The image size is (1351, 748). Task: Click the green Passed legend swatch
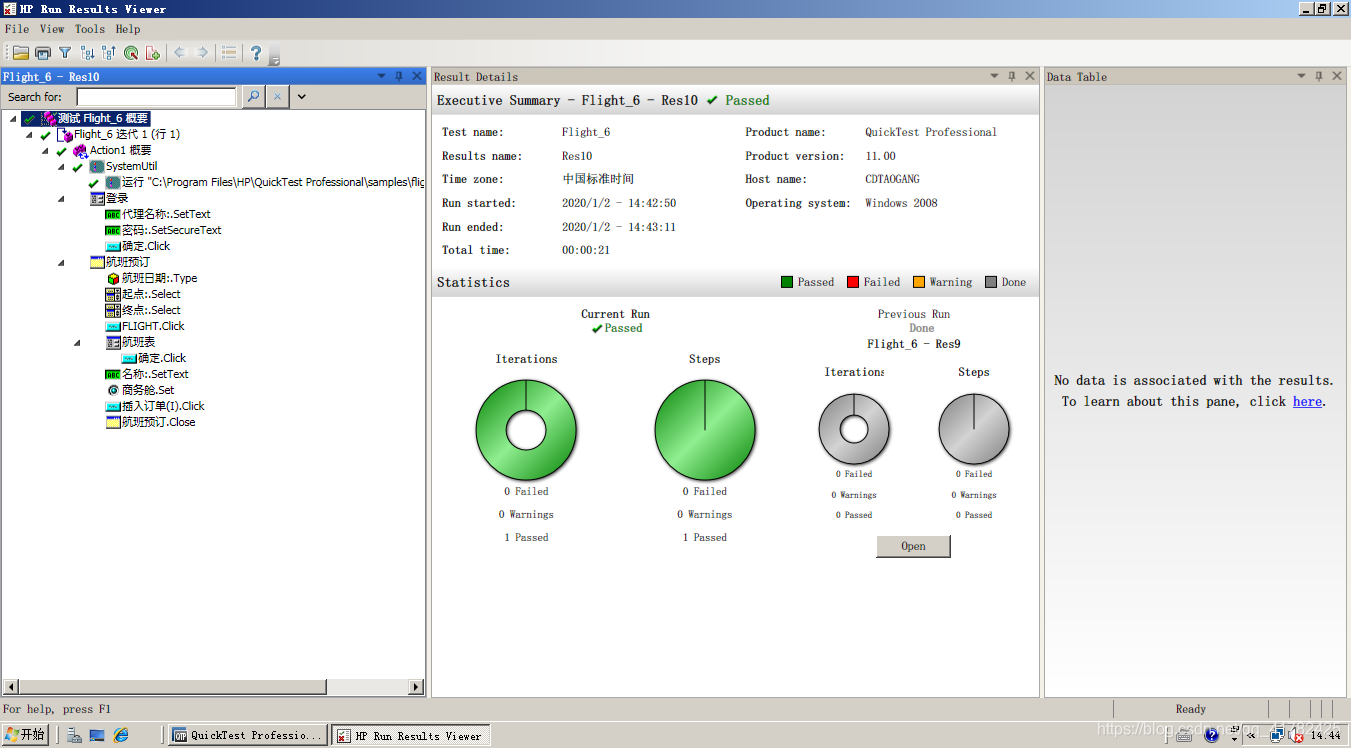pyautogui.click(x=787, y=282)
